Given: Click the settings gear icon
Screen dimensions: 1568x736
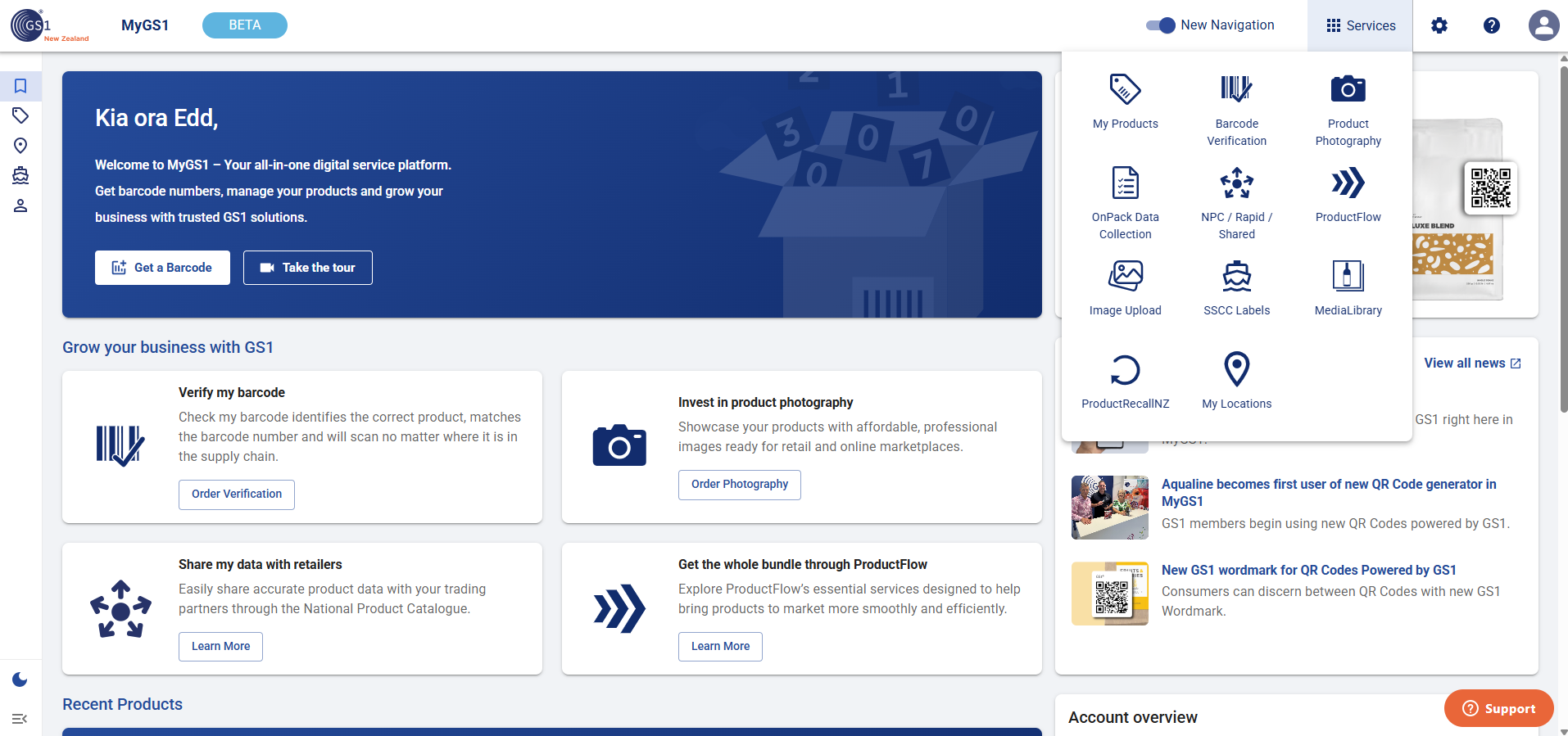Looking at the screenshot, I should 1439,25.
